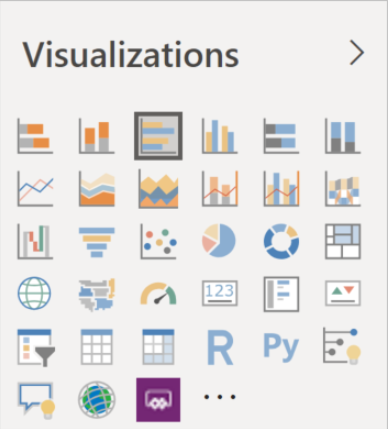Add a donut chart visual
This screenshot has height=429, width=388.
281,241
